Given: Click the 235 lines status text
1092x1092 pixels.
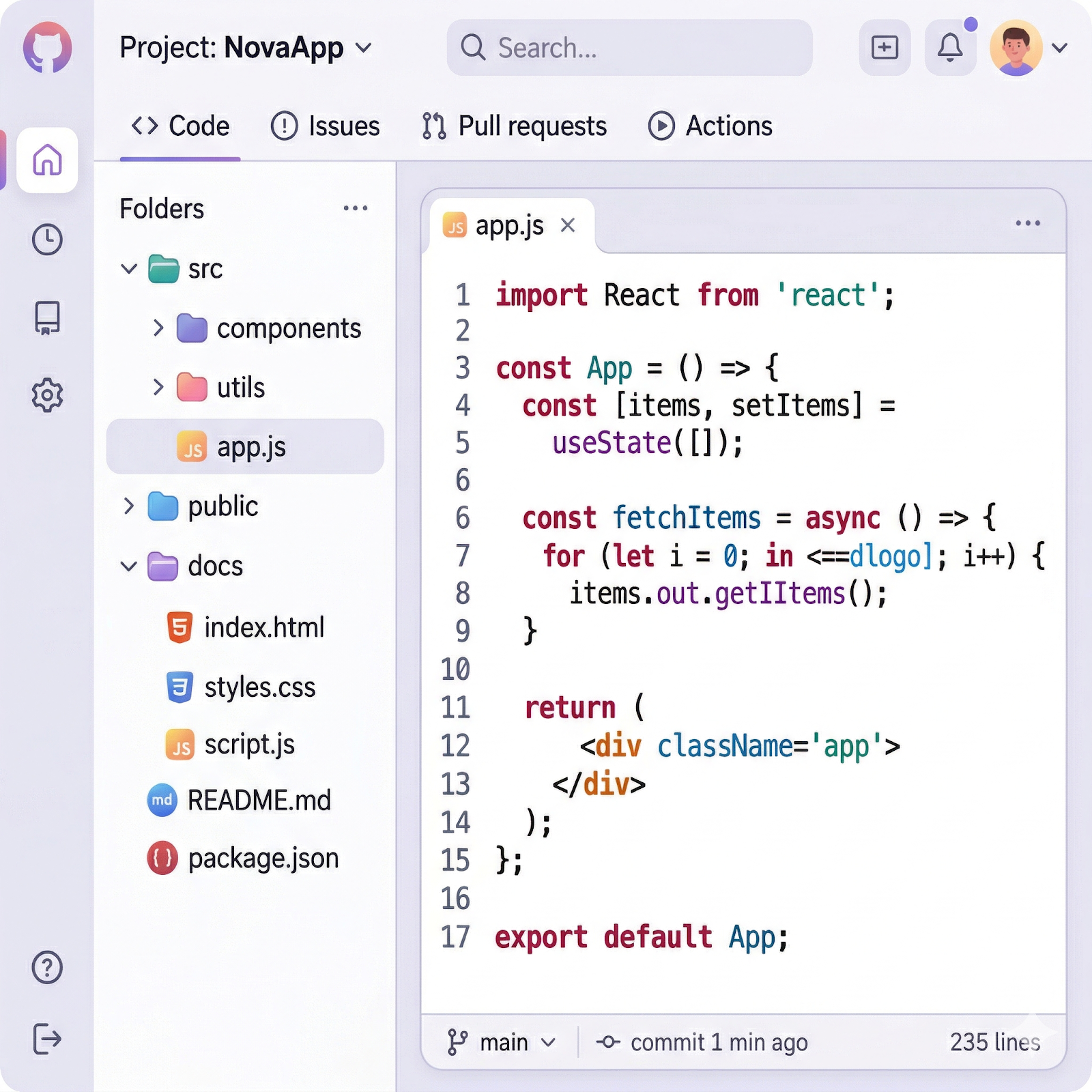Looking at the screenshot, I should (995, 1042).
